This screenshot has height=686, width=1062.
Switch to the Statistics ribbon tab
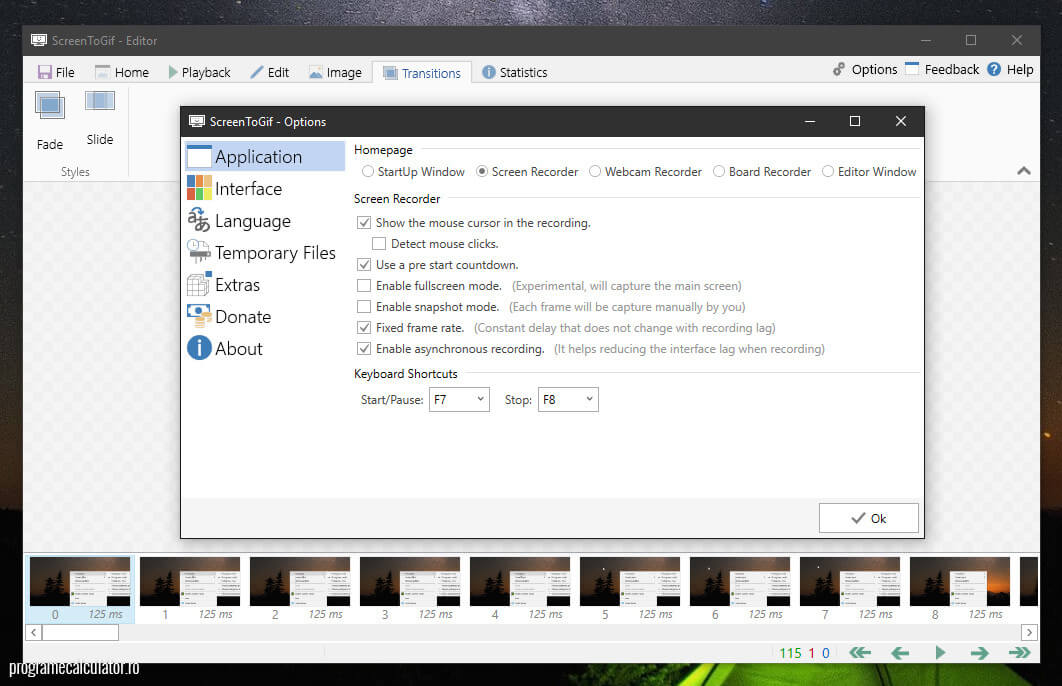515,72
